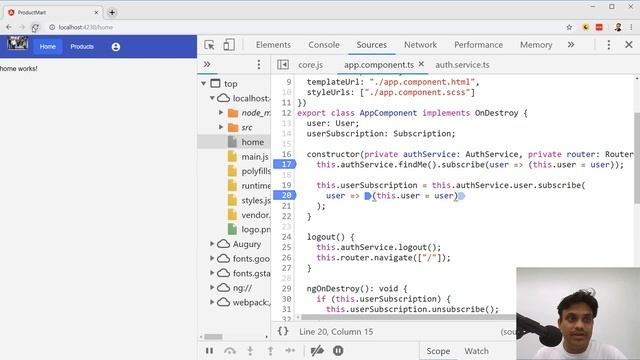Switch to the Network tab

(420, 45)
